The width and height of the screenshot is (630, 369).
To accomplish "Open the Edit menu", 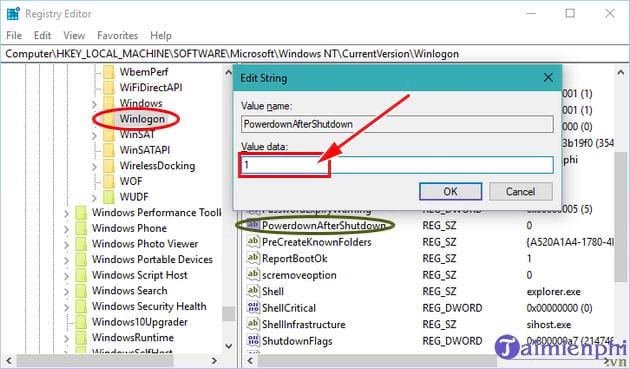I will (42, 35).
